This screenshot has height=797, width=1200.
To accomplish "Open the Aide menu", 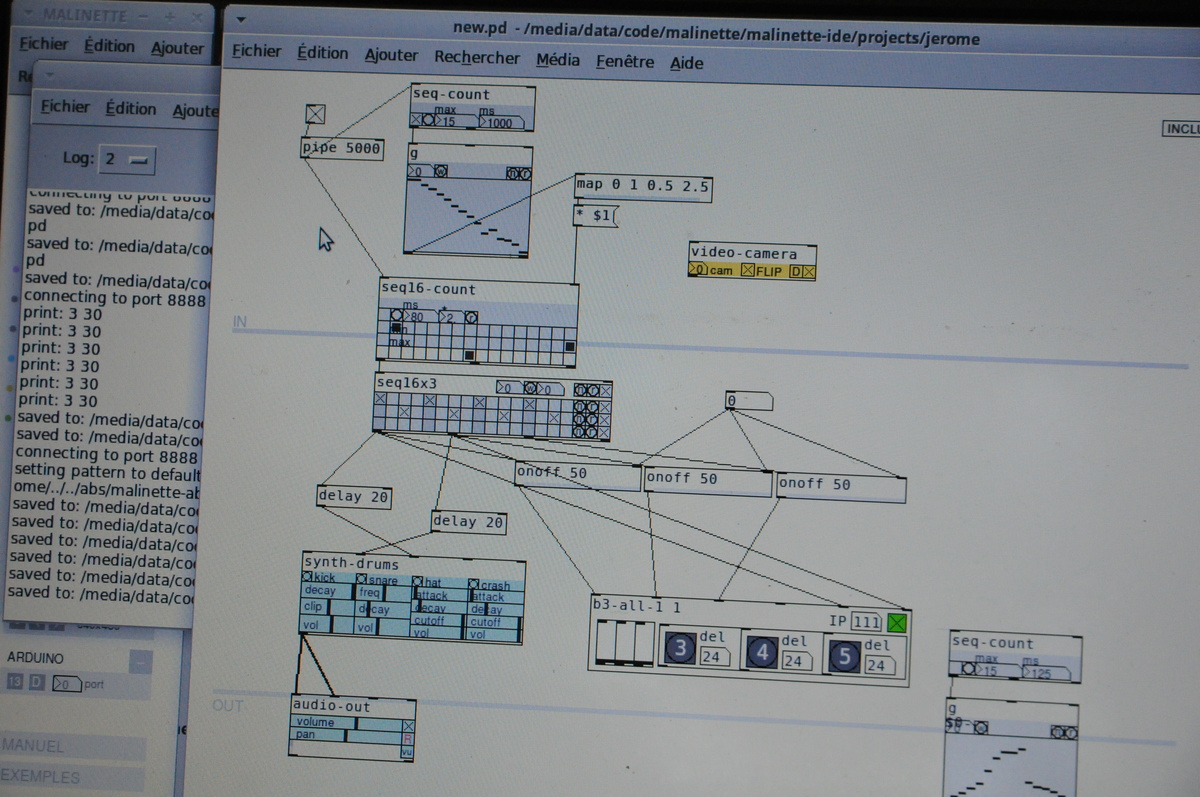I will 686,63.
